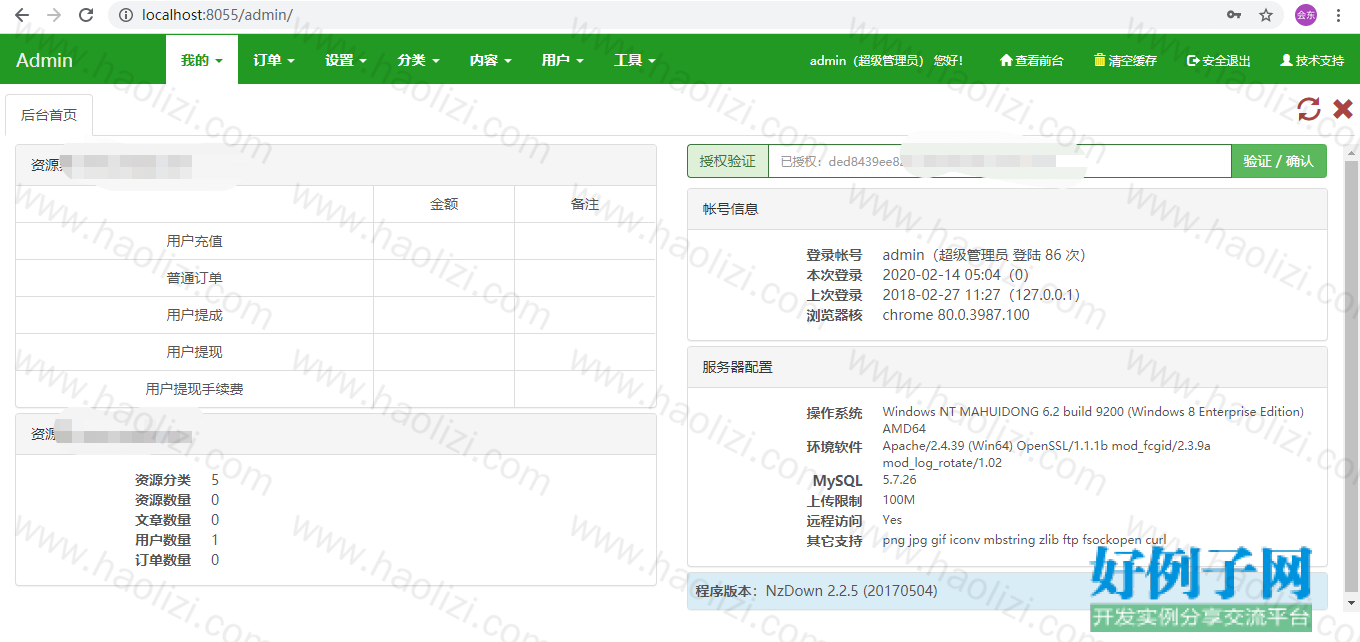The height and width of the screenshot is (642, 1360).
Task: Click the 用户数量 label
Action: 163,540
